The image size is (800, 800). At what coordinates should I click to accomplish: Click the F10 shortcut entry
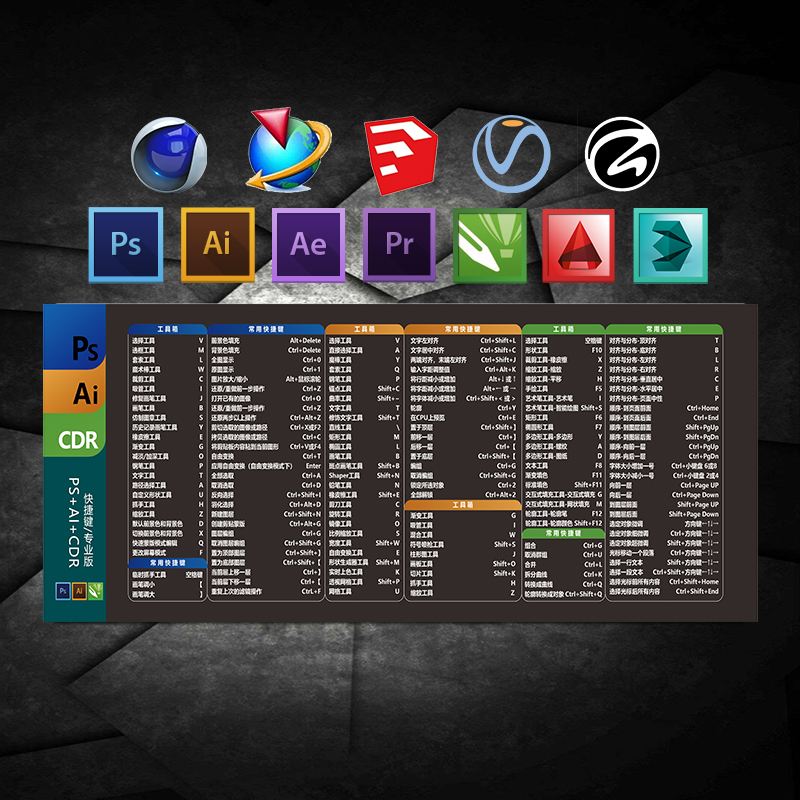click(x=596, y=351)
